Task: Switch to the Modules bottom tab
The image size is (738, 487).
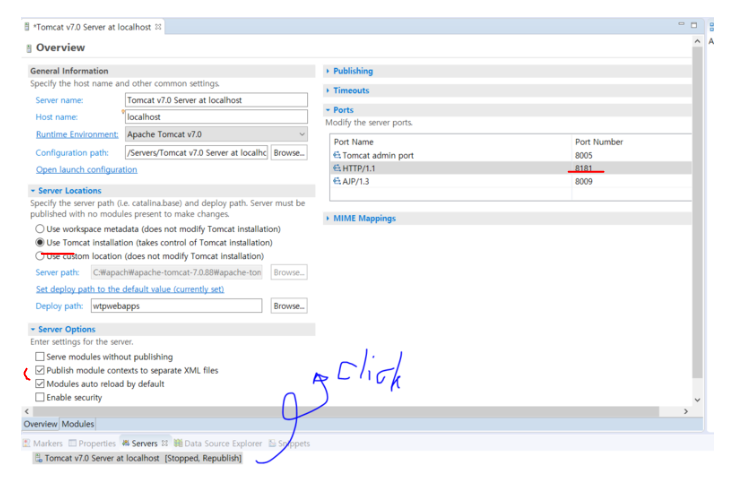Action: 78,424
